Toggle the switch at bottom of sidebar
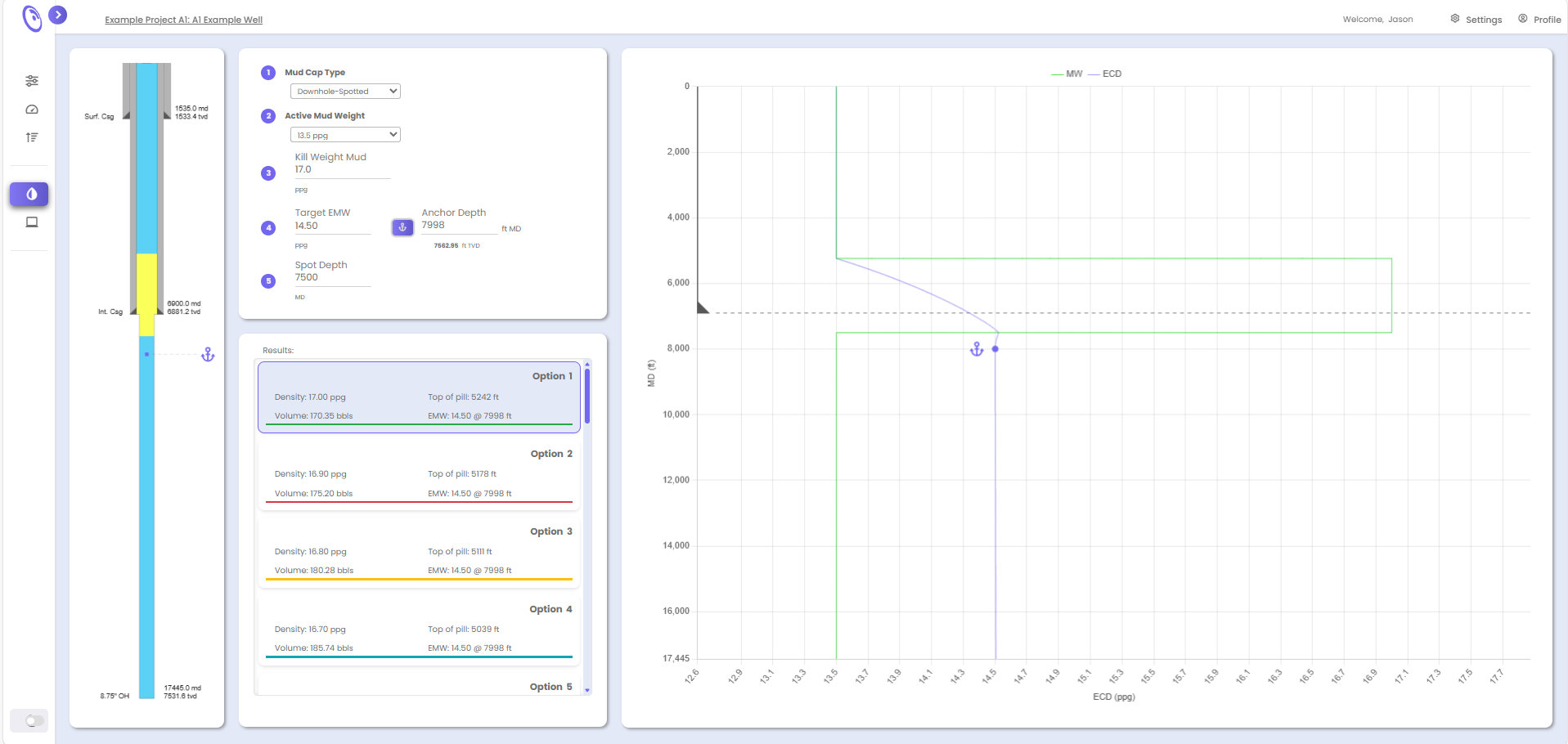Screen dimensions: 1568x744 point(30,720)
